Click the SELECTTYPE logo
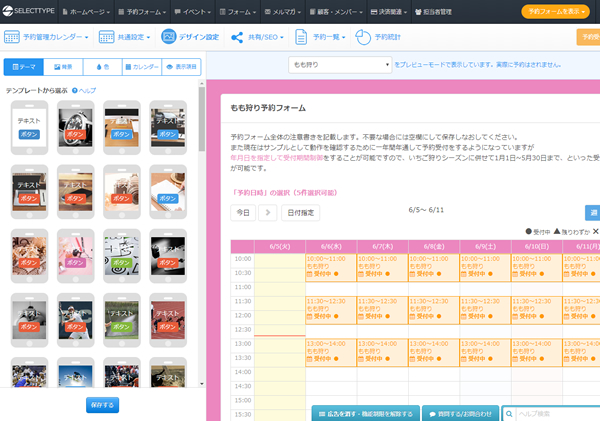 coord(31,11)
